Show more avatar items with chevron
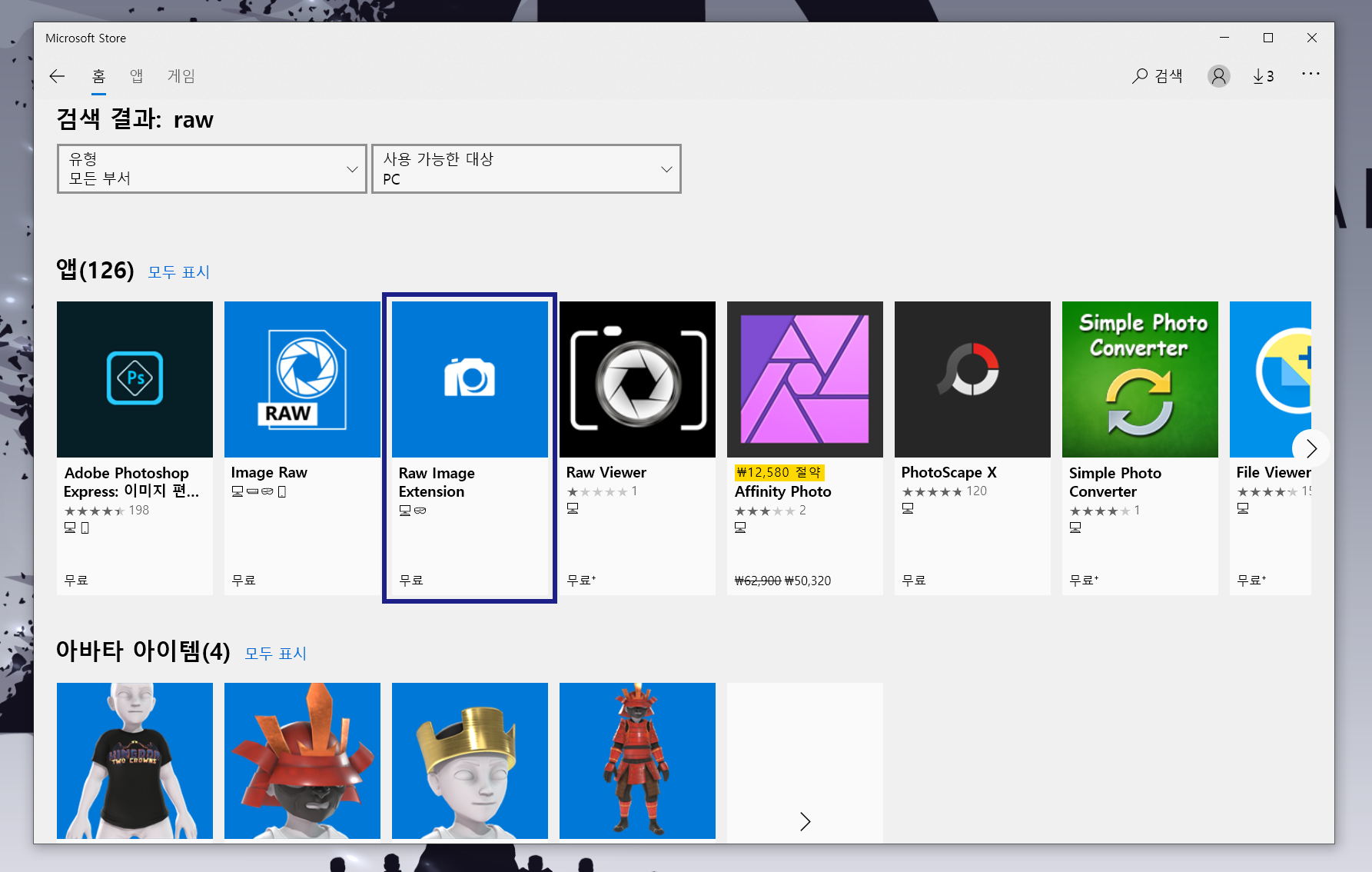The height and width of the screenshot is (872, 1372). click(805, 821)
